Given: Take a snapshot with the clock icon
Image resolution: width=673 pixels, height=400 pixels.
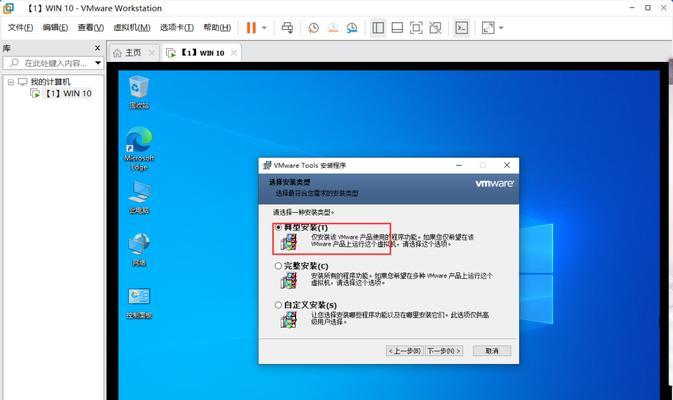Looking at the screenshot, I should (x=313, y=28).
